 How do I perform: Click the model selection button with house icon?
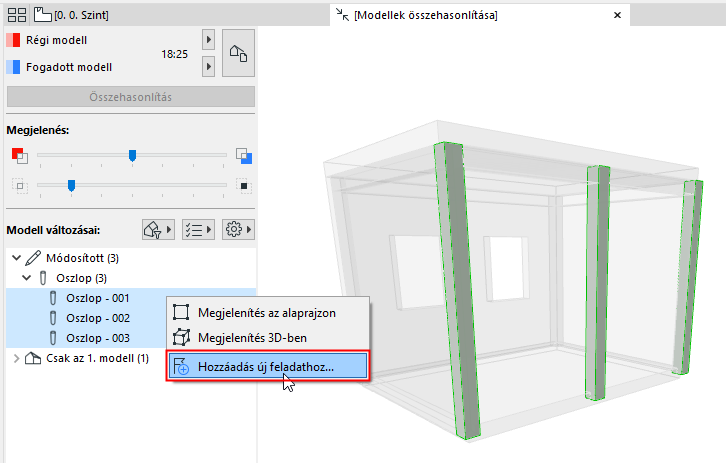tap(238, 53)
